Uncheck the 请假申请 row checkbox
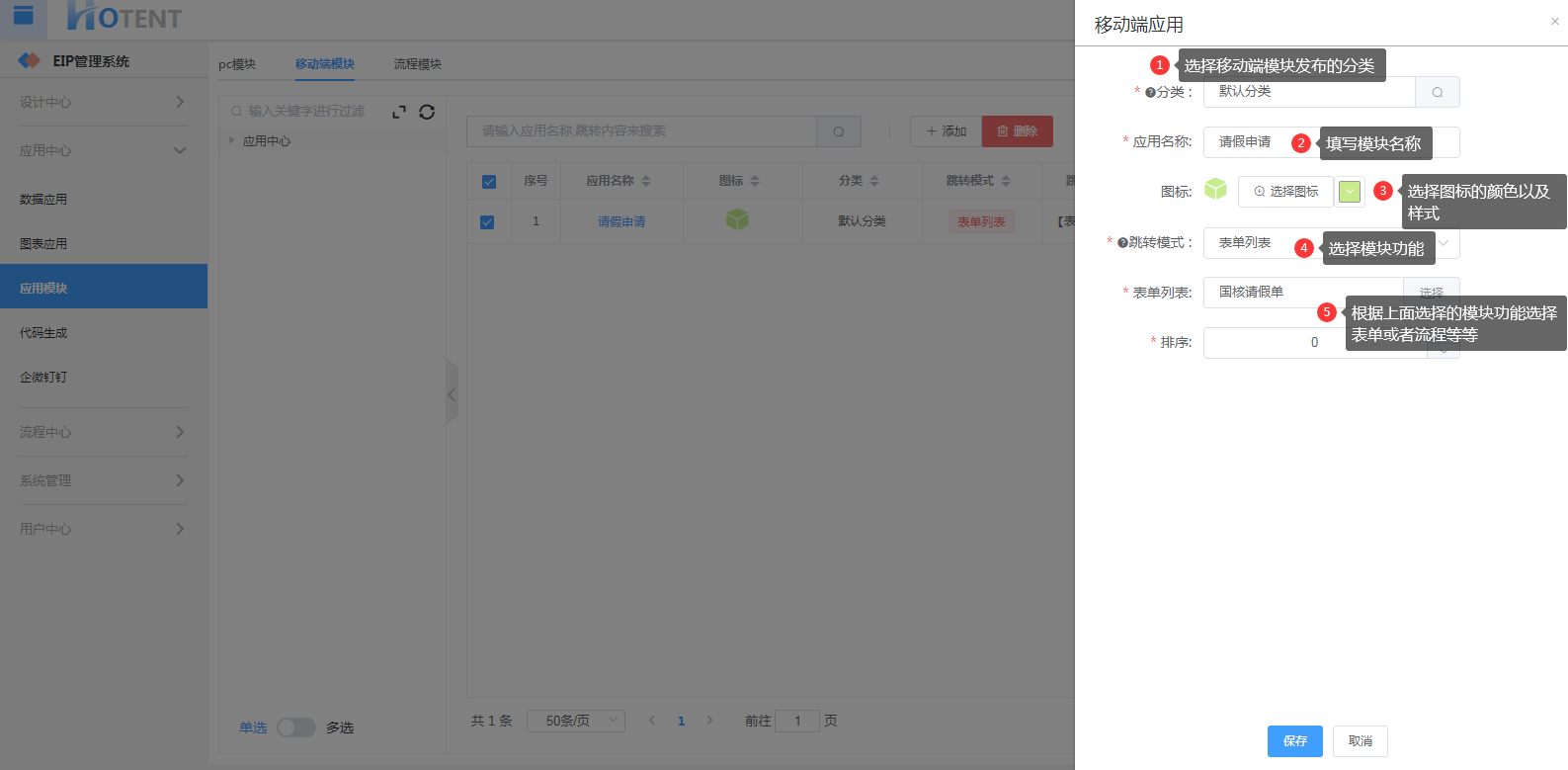 487,222
